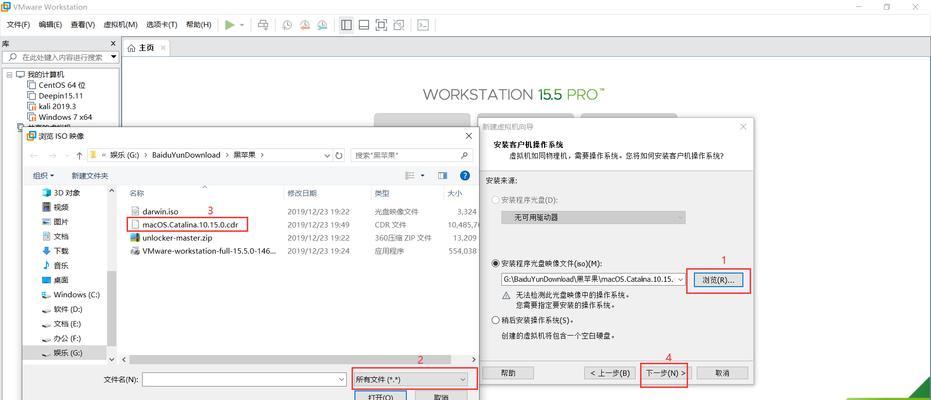931x400 pixels.
Task: Open the 编辑(E) menu
Action: (50, 24)
